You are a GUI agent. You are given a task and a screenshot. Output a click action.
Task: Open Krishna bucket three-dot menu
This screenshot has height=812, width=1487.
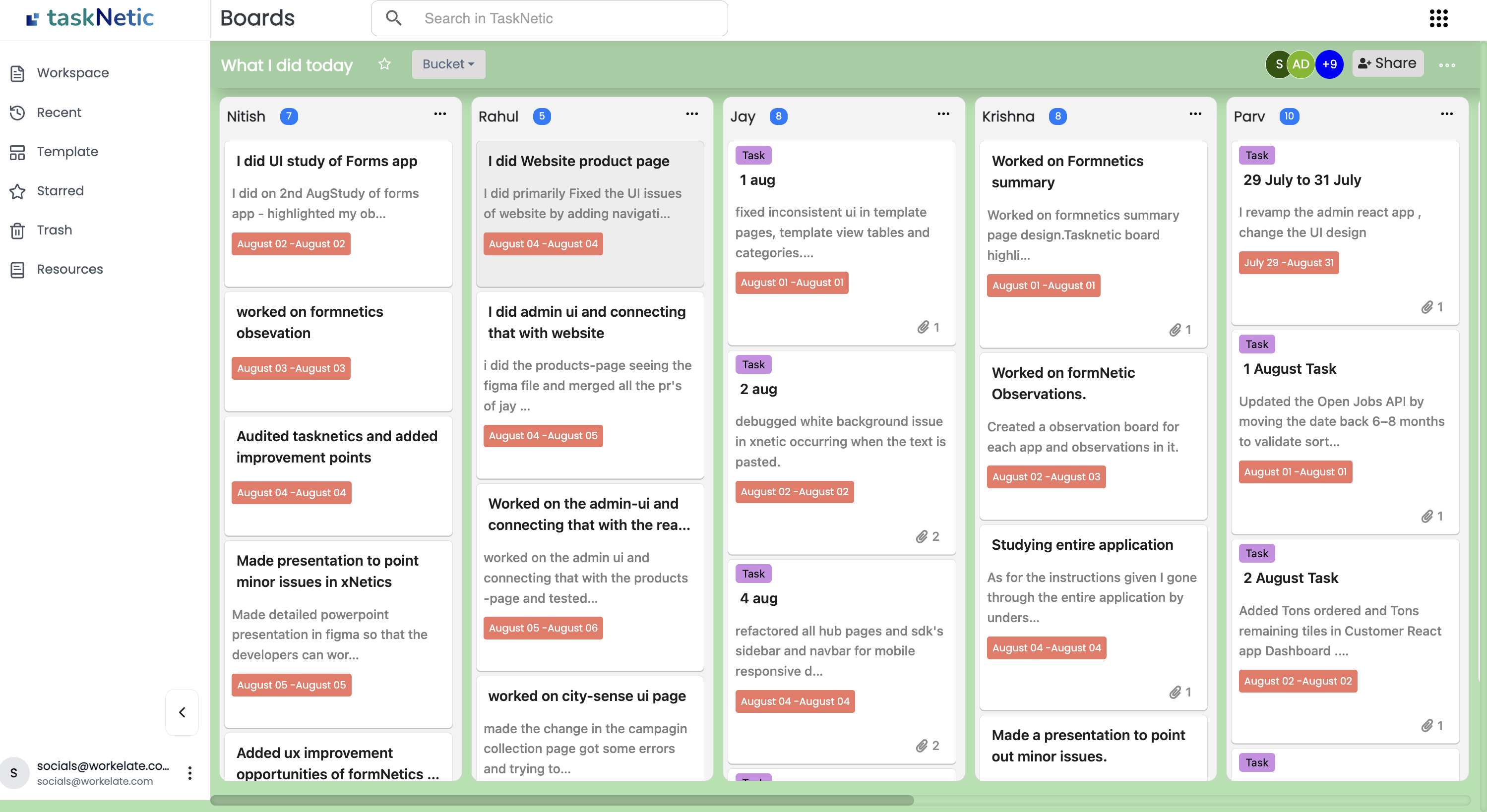click(x=1195, y=115)
